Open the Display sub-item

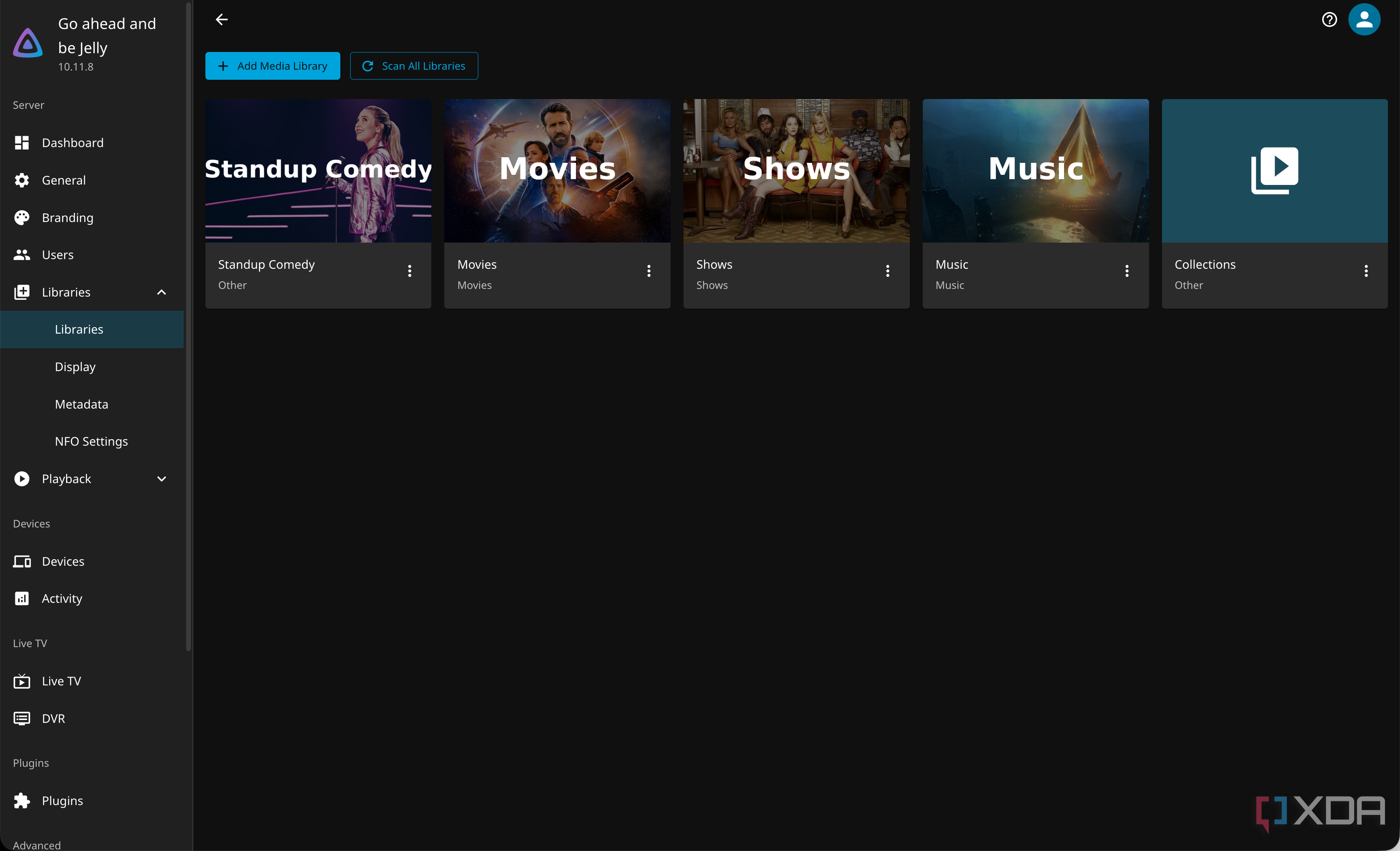coord(92,367)
